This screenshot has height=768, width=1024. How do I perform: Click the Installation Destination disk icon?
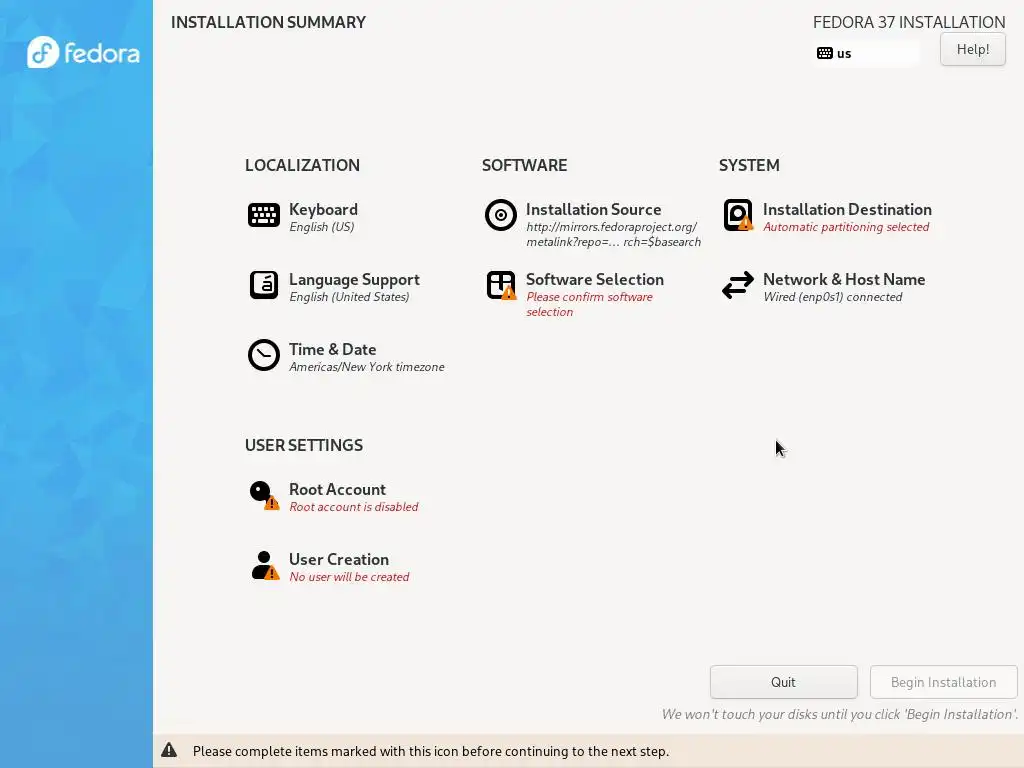pyautogui.click(x=738, y=215)
